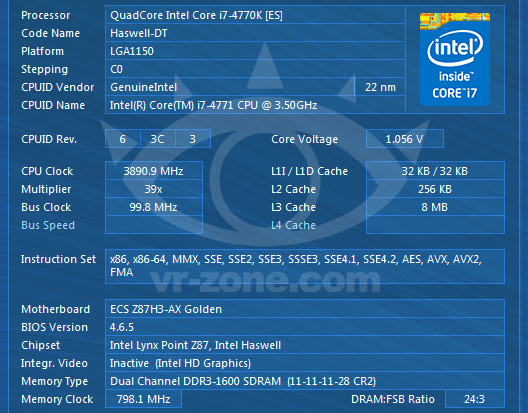Click the CPUID Rev. cell '6'

coord(123,139)
